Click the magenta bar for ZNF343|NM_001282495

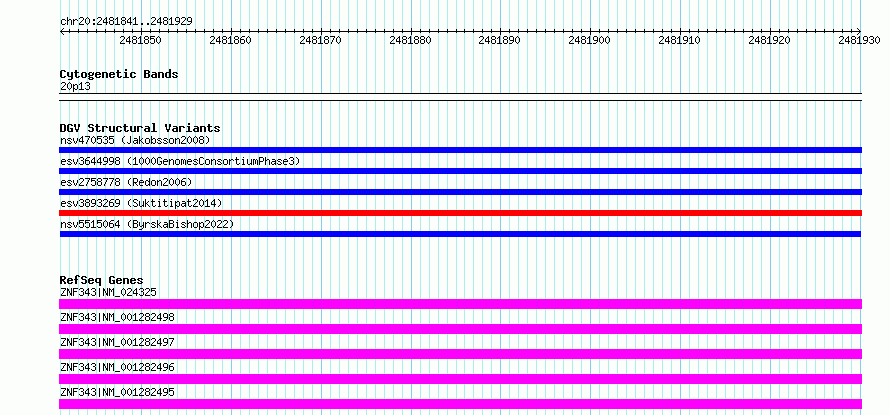point(460,404)
